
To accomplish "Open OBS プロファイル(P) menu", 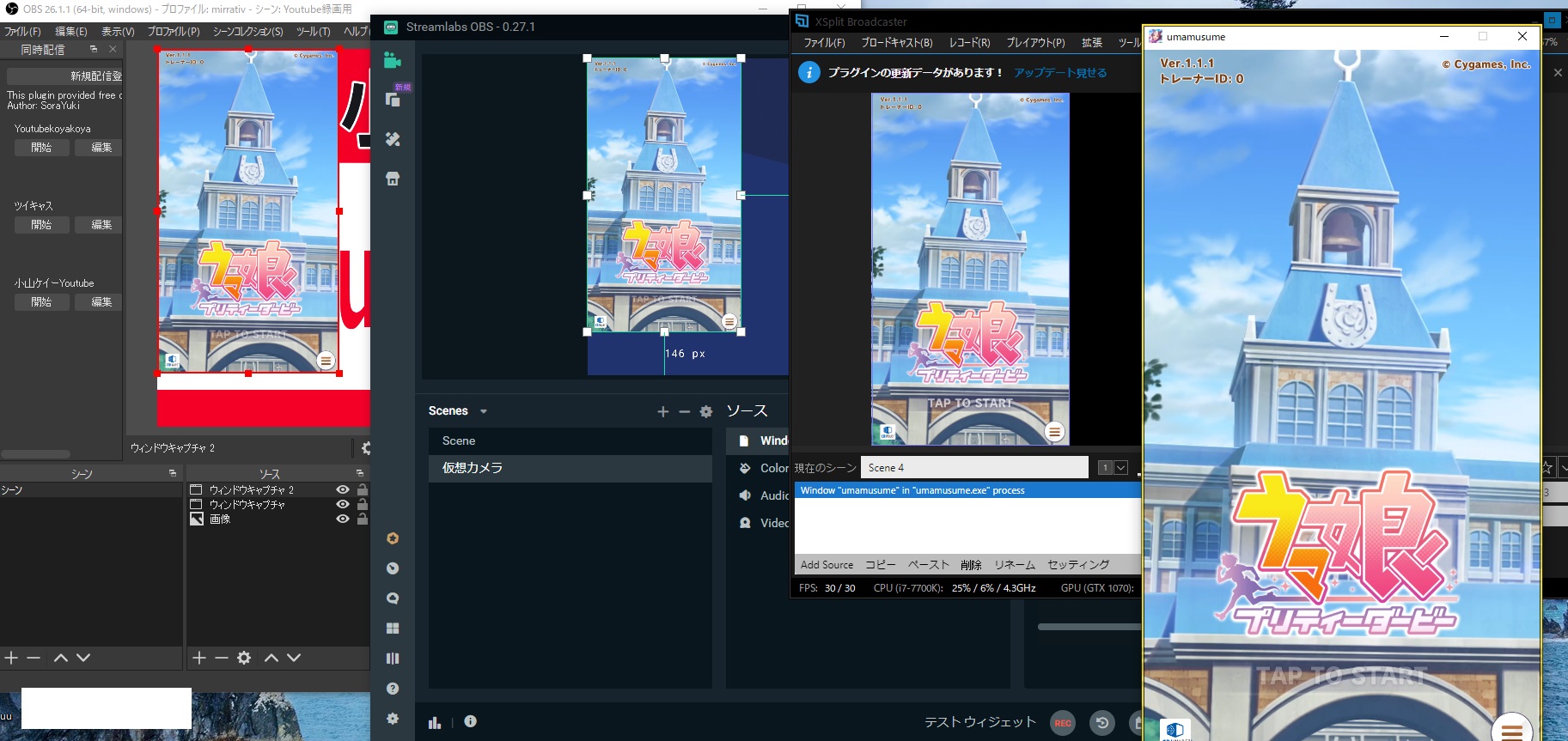I will click(x=174, y=32).
